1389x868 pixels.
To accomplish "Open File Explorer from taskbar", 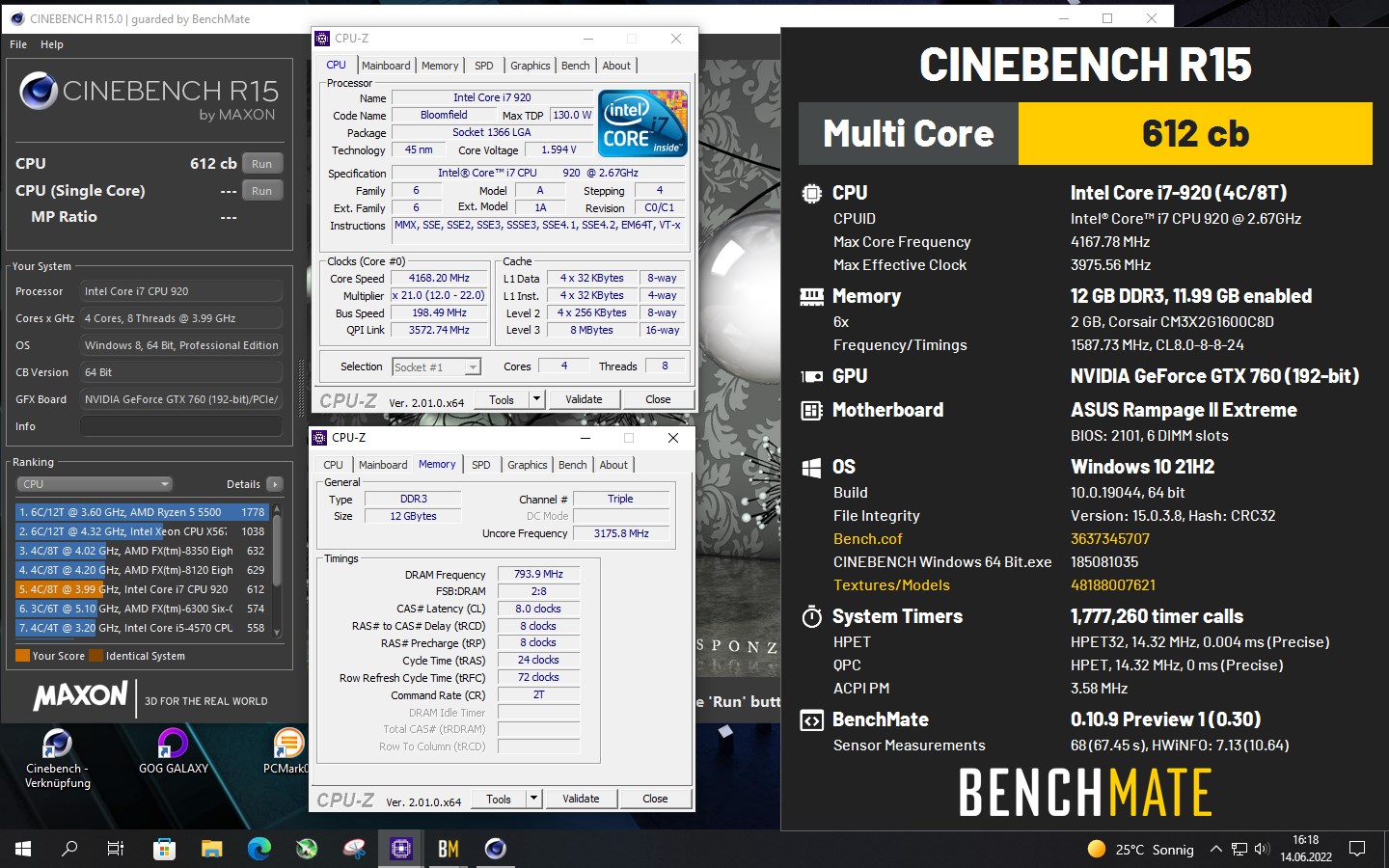I will [x=211, y=849].
